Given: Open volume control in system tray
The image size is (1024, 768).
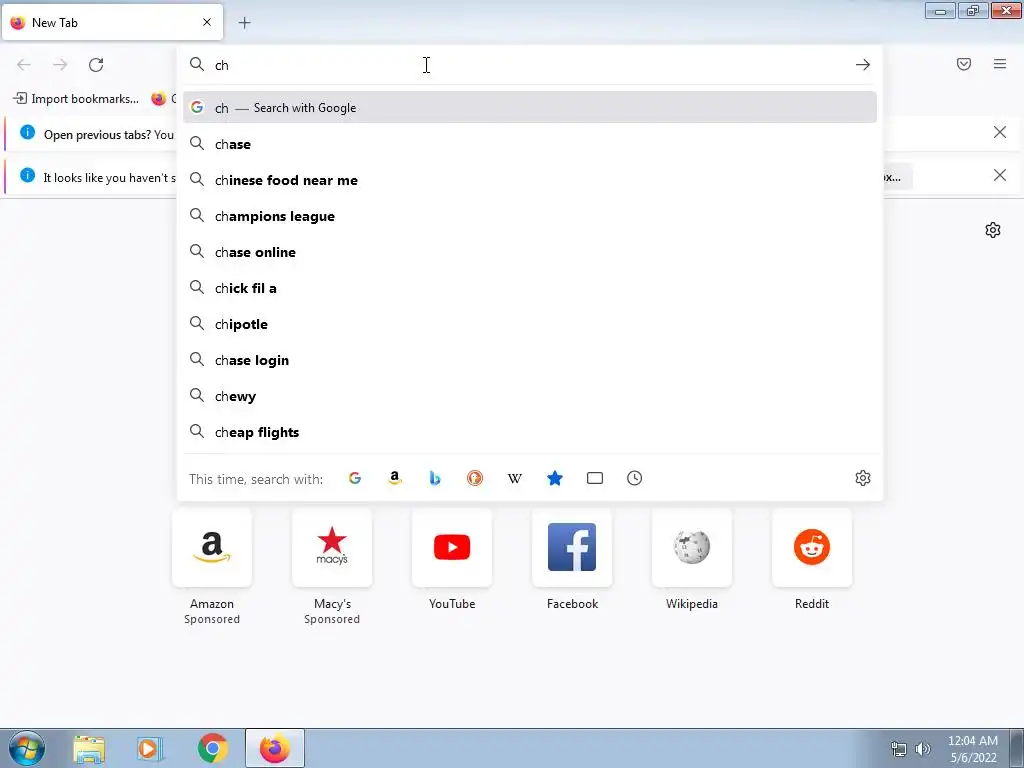Looking at the screenshot, I should pos(923,749).
